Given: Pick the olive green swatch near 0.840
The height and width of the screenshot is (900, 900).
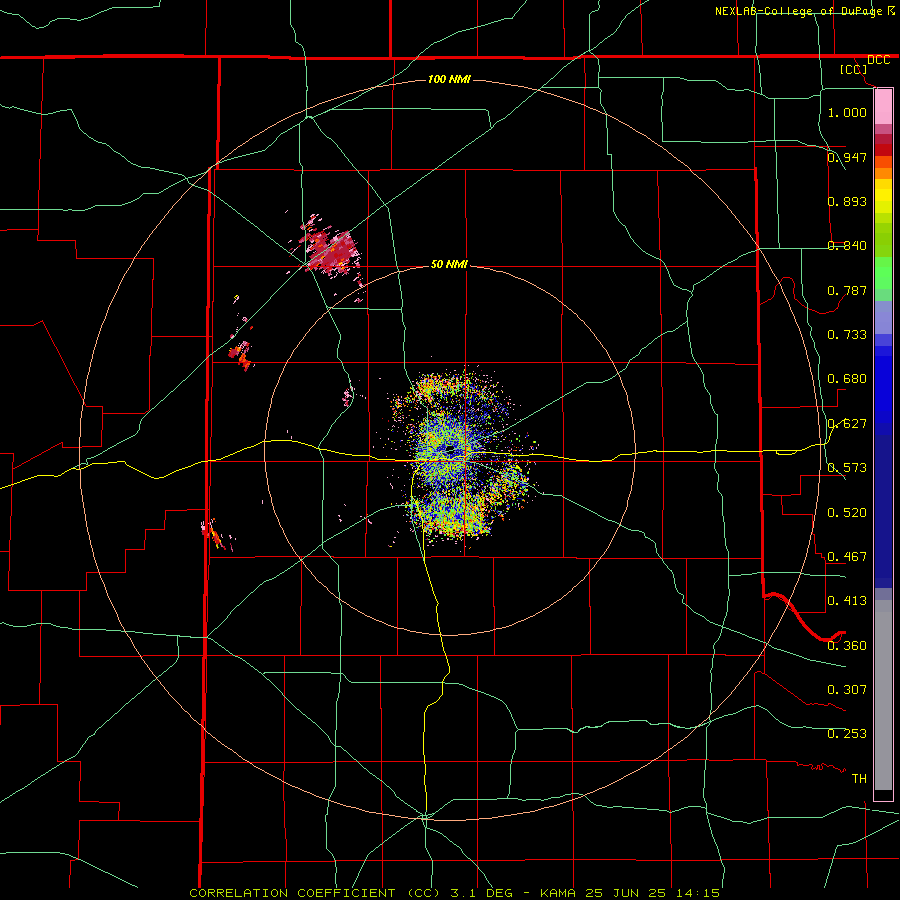Looking at the screenshot, I should 883,240.
